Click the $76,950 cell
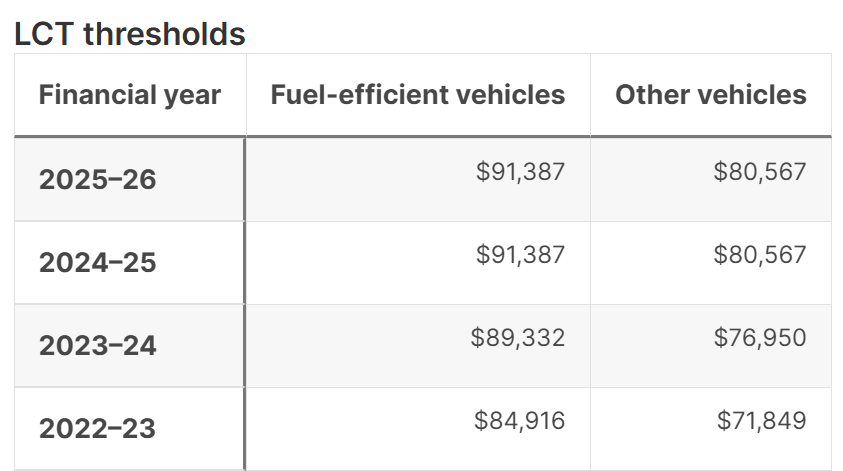This screenshot has height=471, width=843. tap(760, 338)
